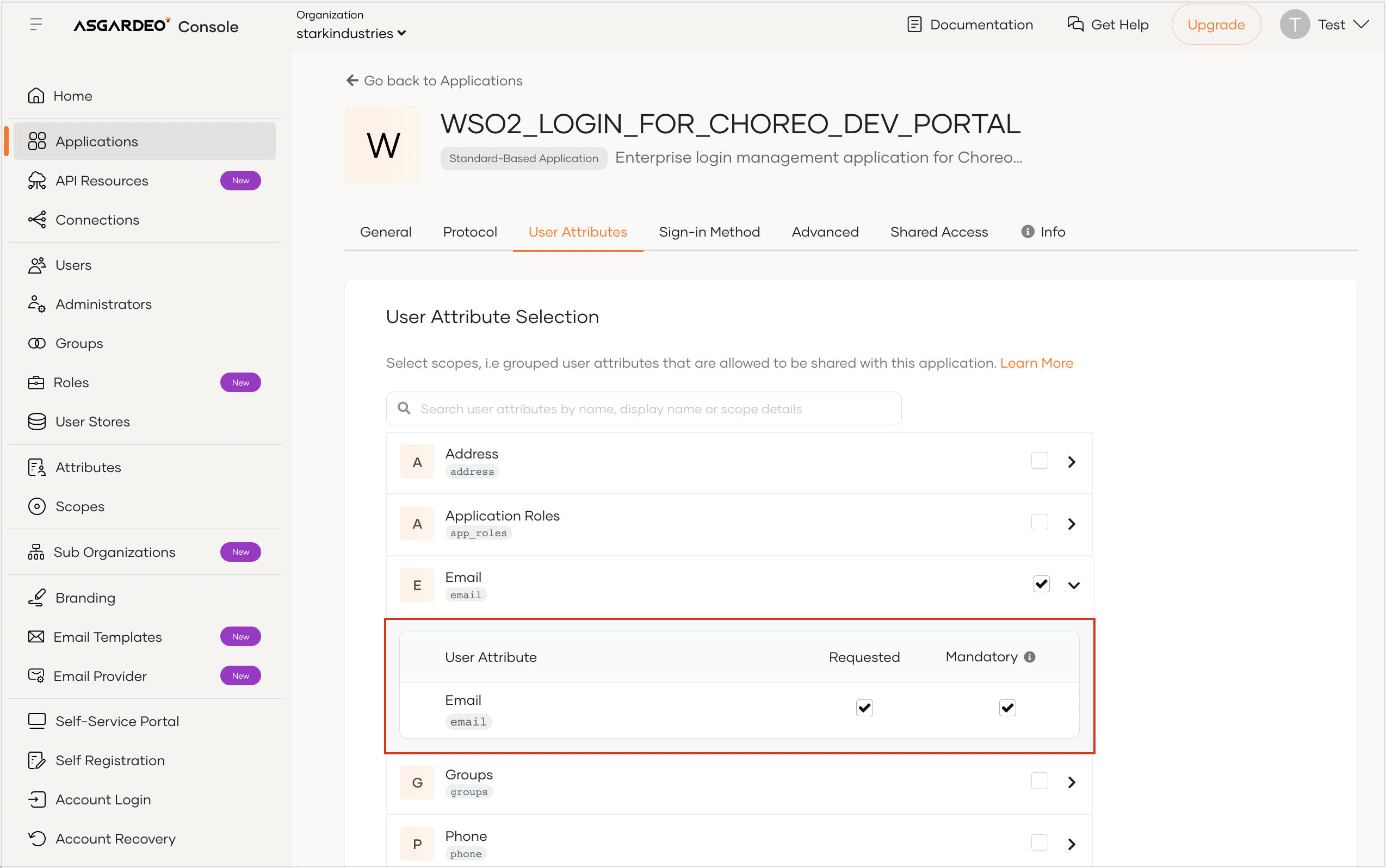Open the Scopes target icon

click(37, 507)
